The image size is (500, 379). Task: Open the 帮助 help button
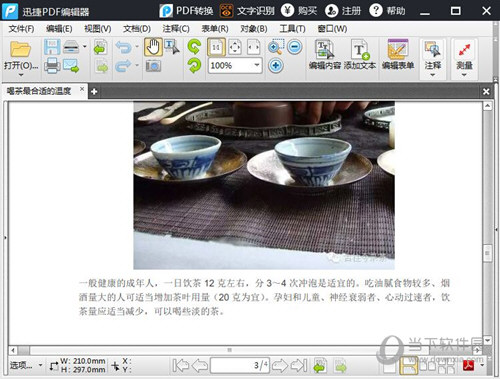click(x=387, y=11)
